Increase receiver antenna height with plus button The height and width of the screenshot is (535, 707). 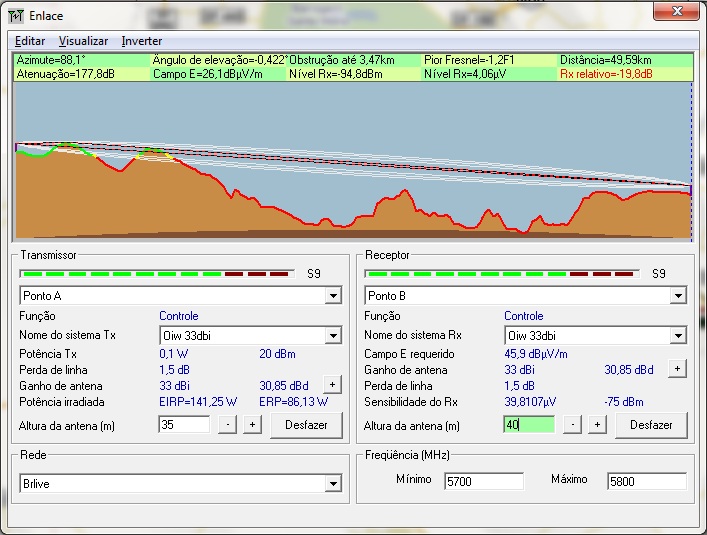(597, 425)
